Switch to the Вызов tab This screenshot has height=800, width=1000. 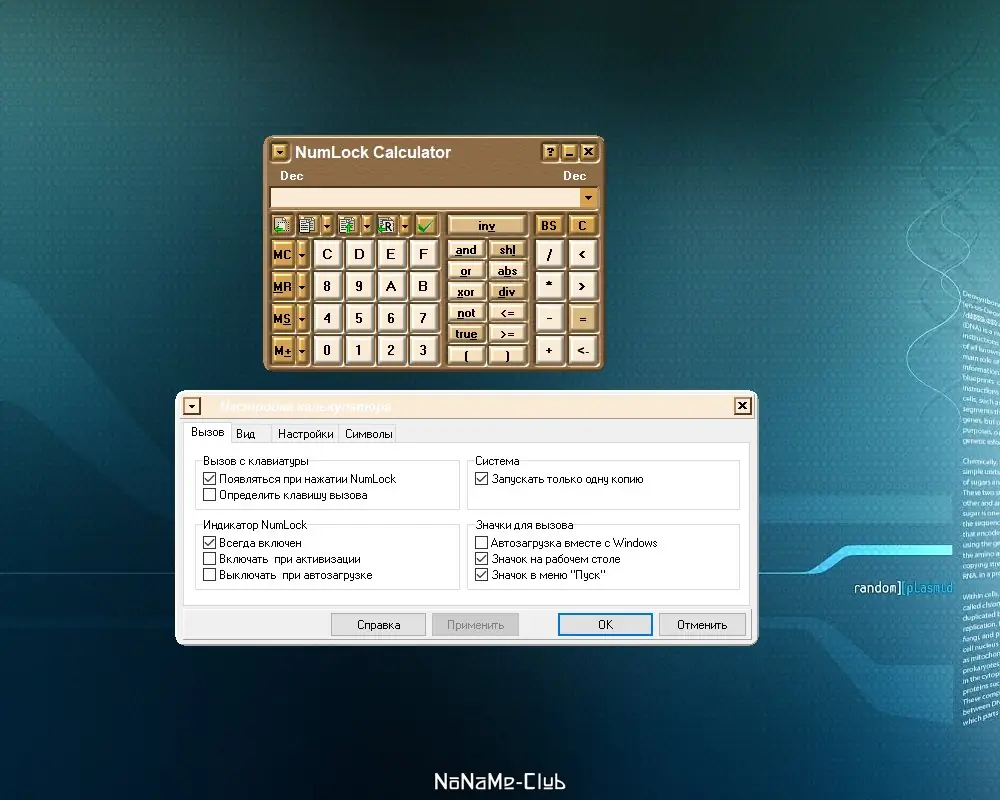(x=207, y=432)
